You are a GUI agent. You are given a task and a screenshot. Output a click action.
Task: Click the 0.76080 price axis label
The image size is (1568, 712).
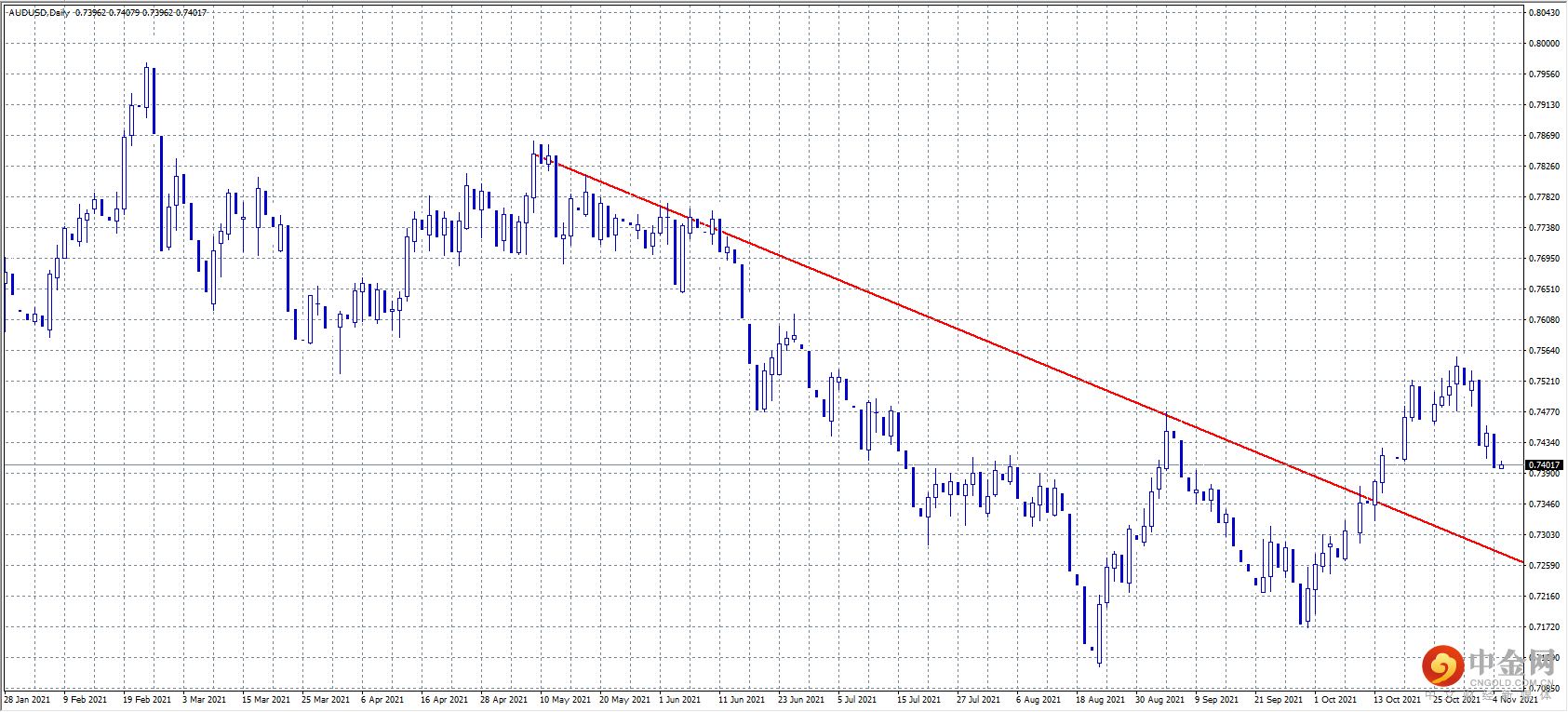[1545, 320]
